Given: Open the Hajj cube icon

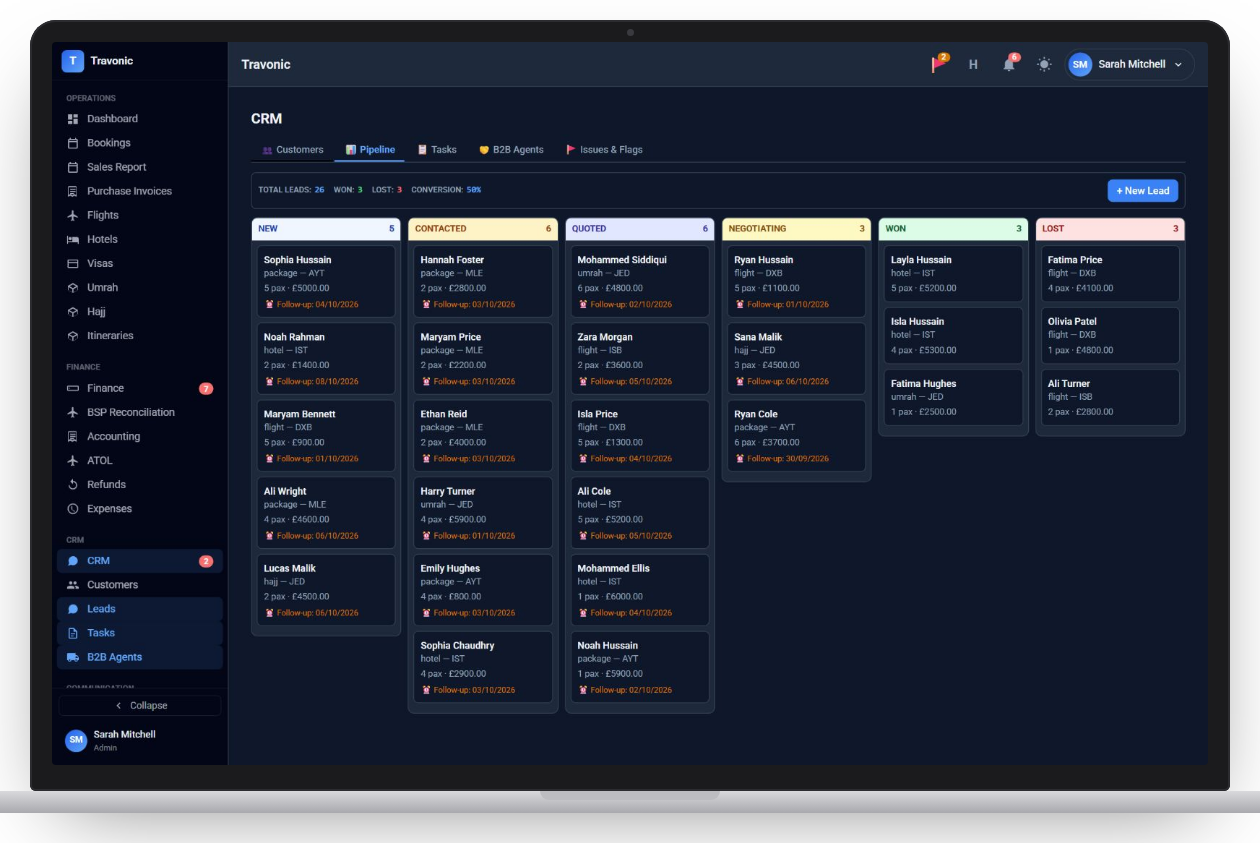Looking at the screenshot, I should coord(73,311).
